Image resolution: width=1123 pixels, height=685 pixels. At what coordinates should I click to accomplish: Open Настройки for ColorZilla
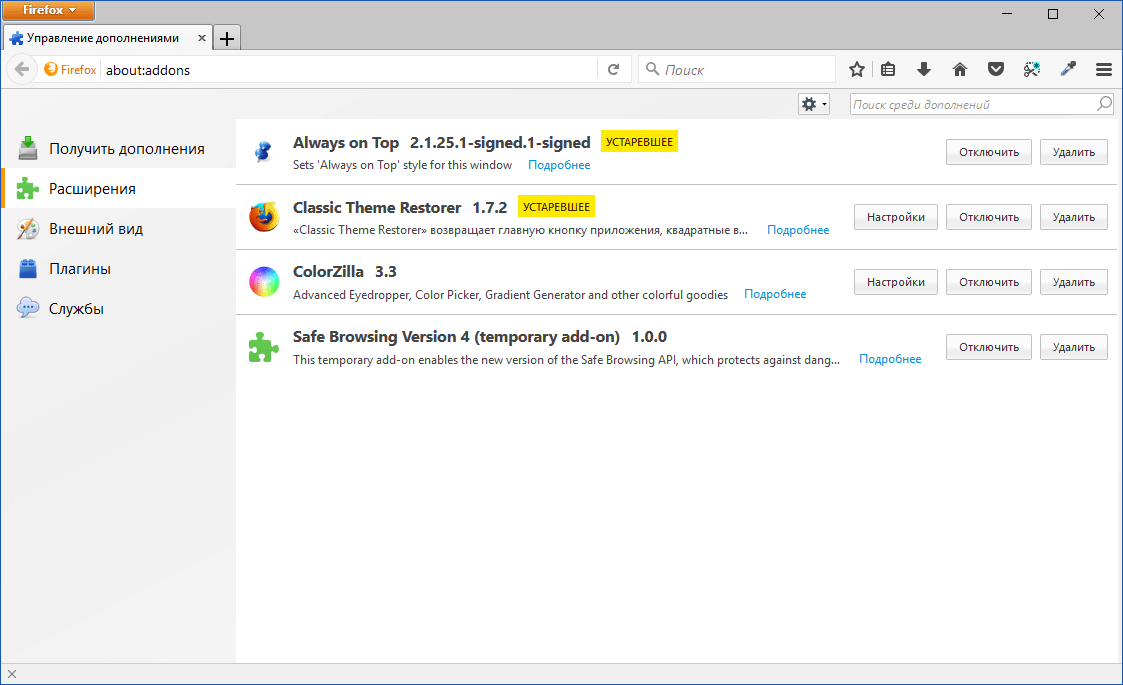(895, 282)
